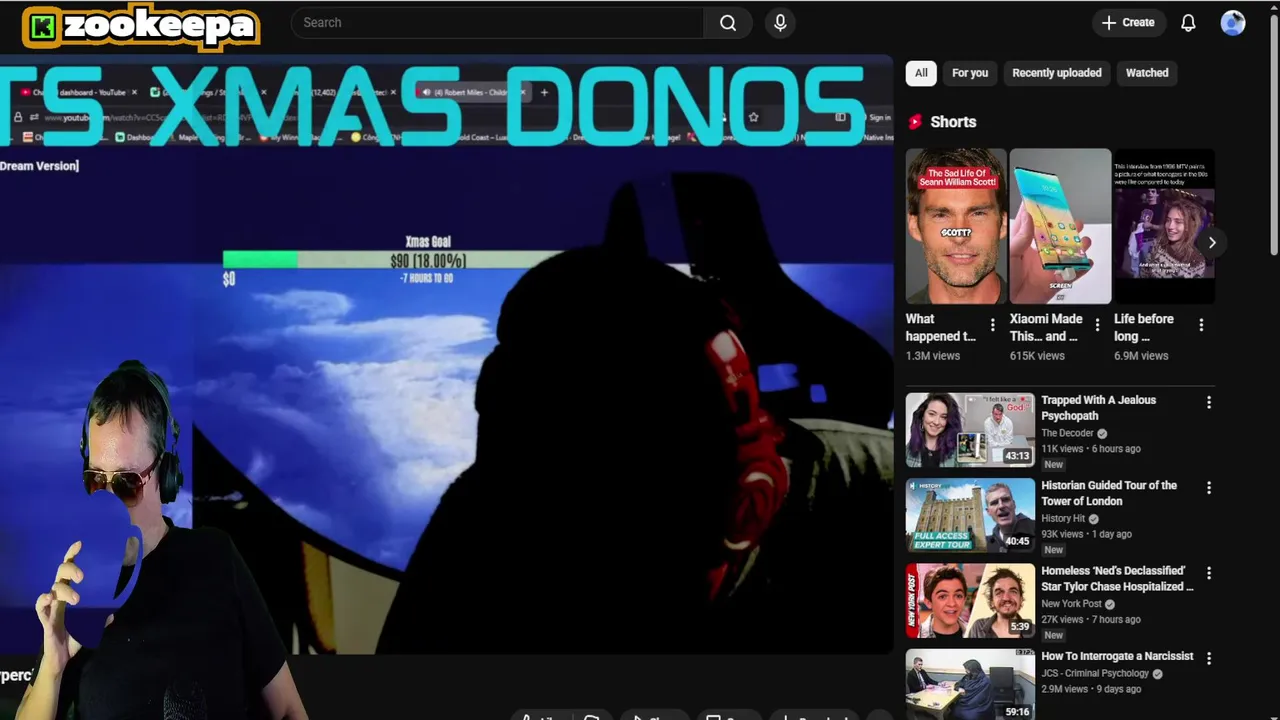
Task: Select the All filter chip
Action: (x=921, y=73)
